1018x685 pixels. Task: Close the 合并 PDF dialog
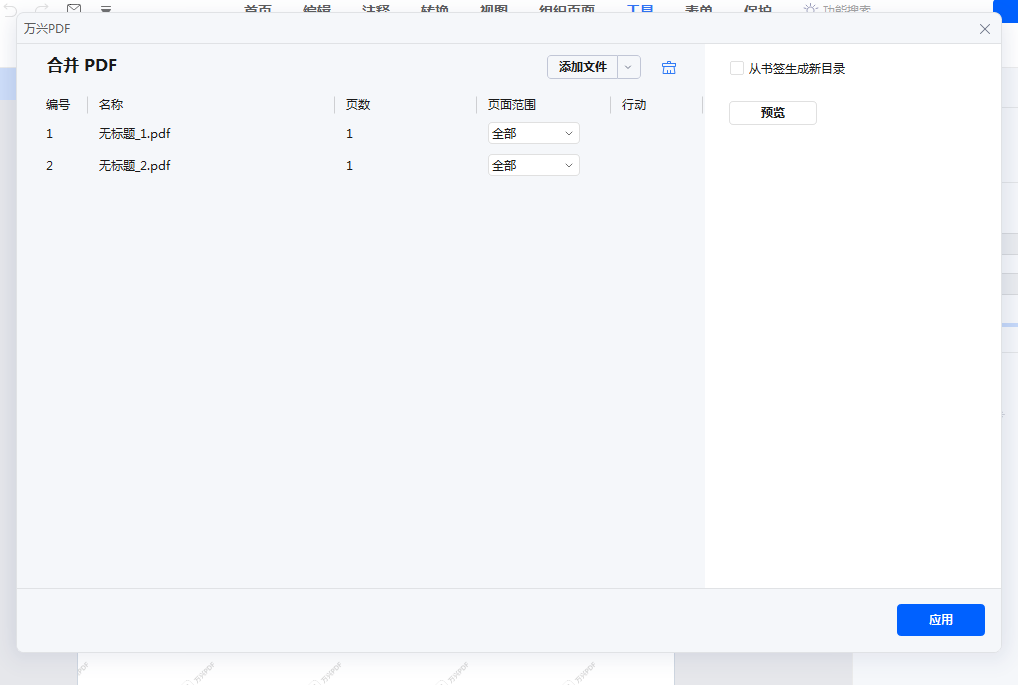(x=985, y=29)
